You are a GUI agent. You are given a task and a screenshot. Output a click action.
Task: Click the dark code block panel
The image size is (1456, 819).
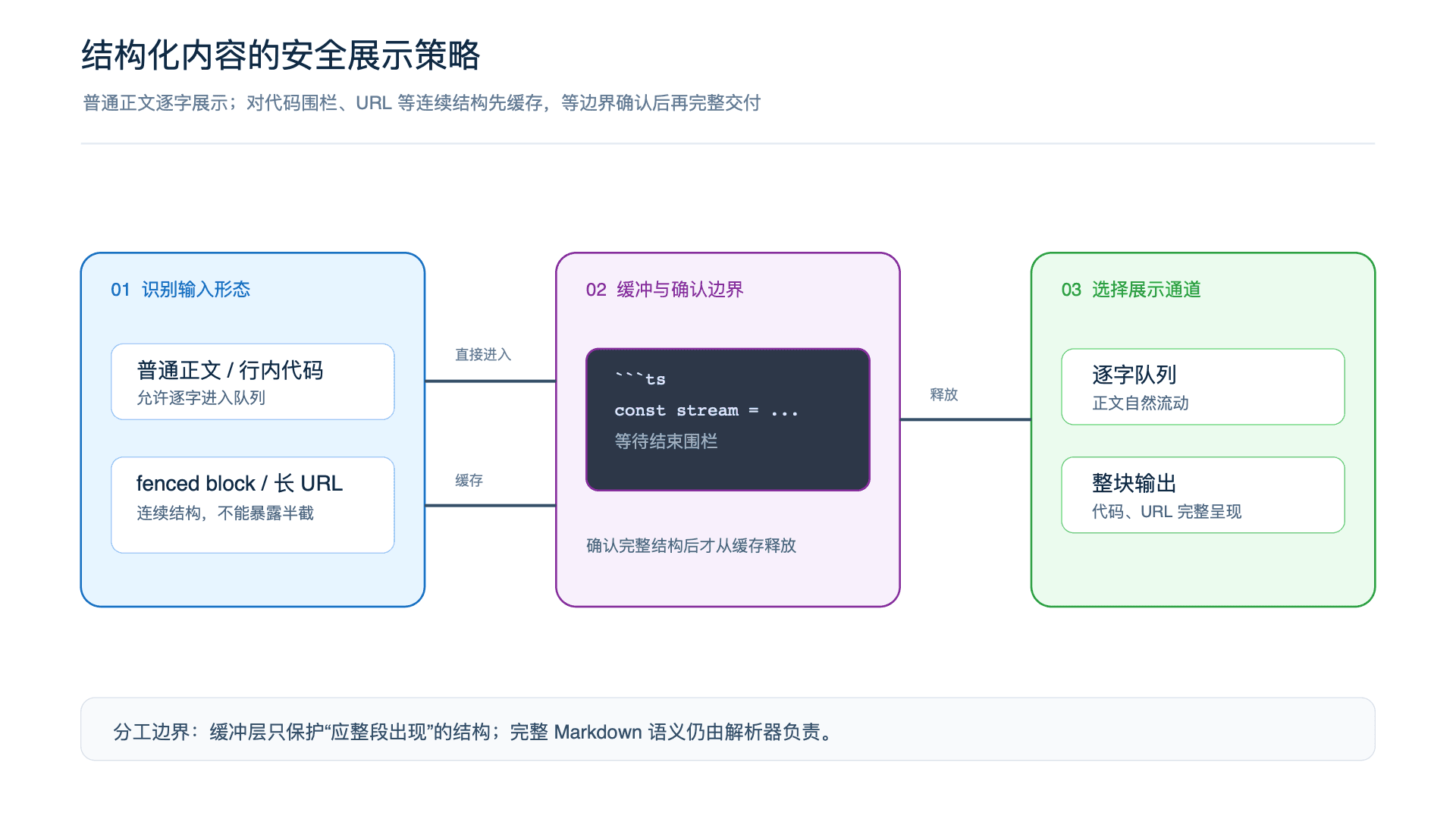728,419
